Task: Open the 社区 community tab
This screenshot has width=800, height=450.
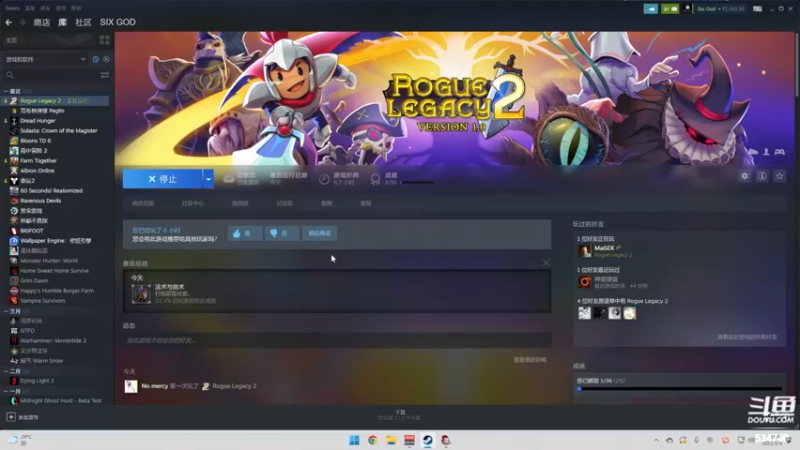Action: [83, 22]
